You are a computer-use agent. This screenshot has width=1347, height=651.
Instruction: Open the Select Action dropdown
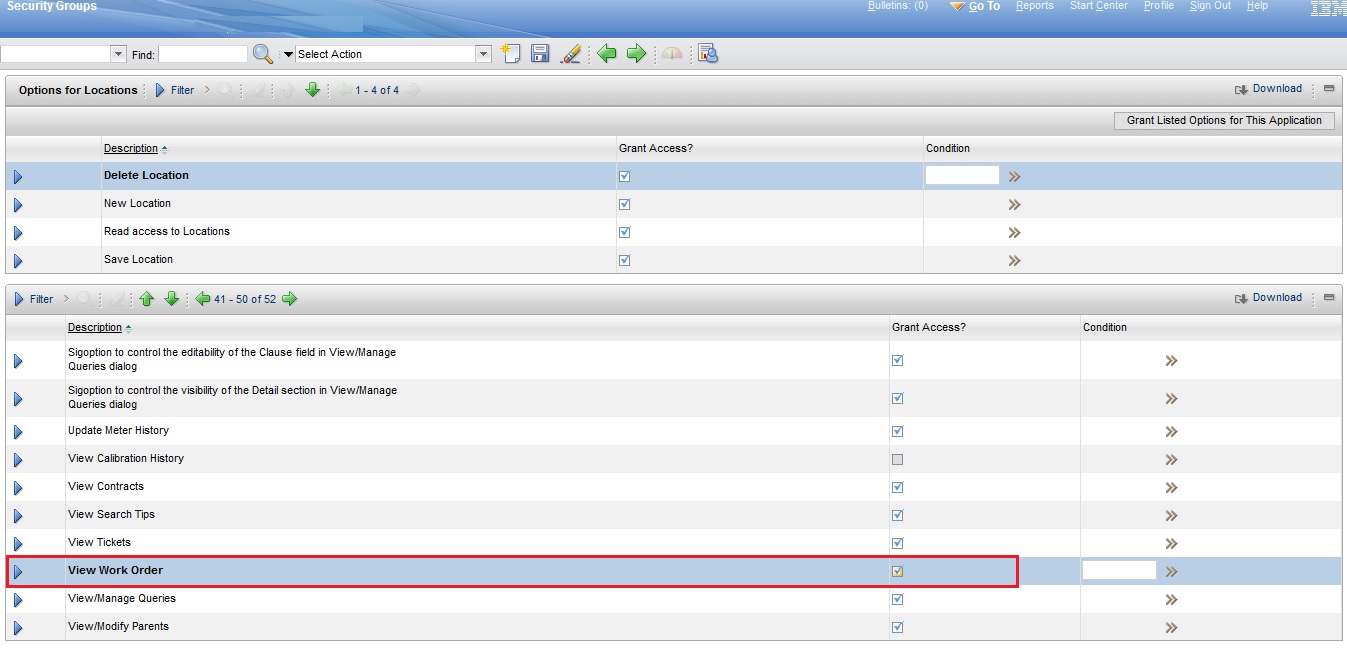coord(483,53)
